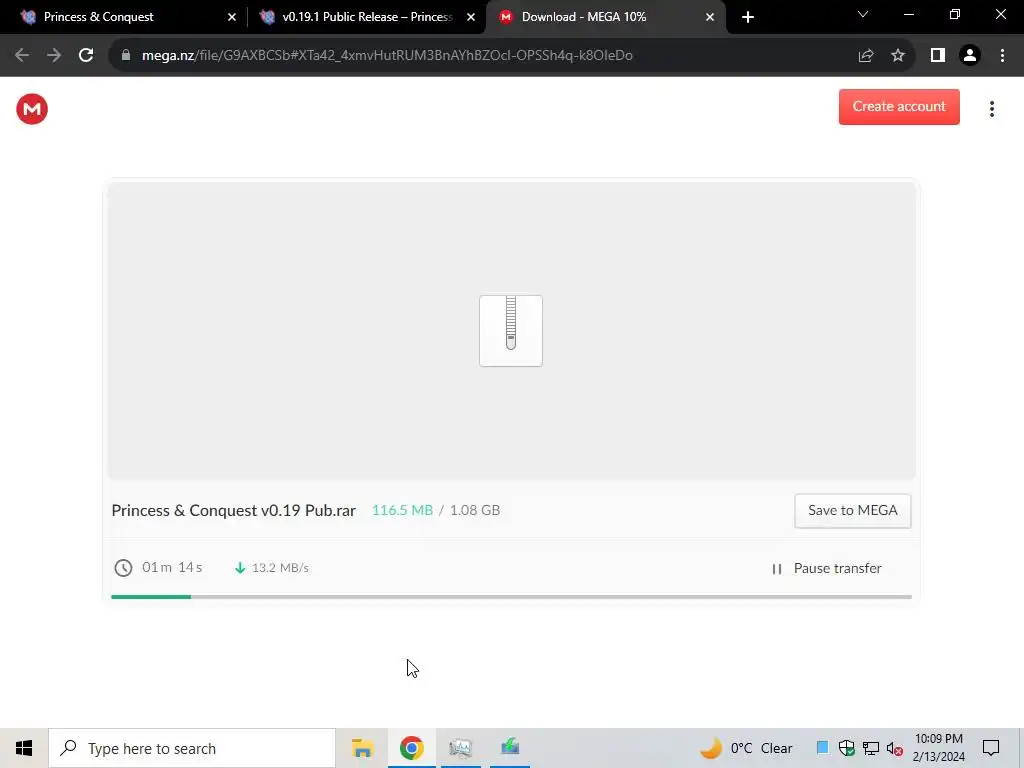Screen dimensions: 1024x768
Task: Switch to v0.19.1 Public Release tab
Action: click(367, 17)
